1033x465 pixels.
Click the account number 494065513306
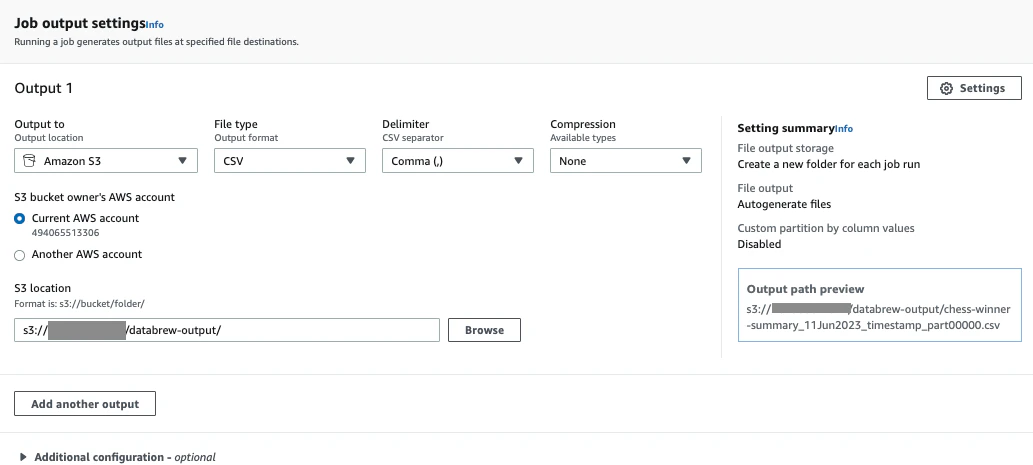pyautogui.click(x=65, y=233)
